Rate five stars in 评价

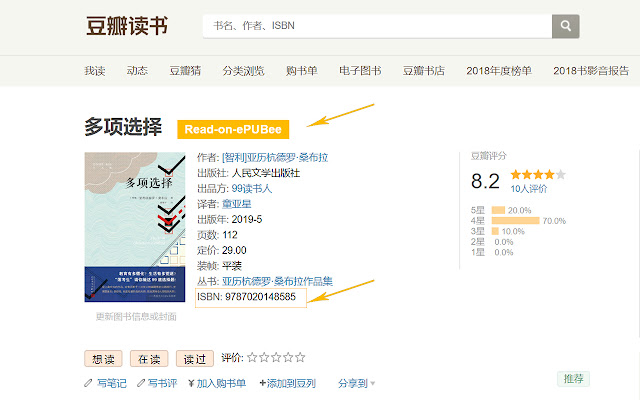point(300,358)
